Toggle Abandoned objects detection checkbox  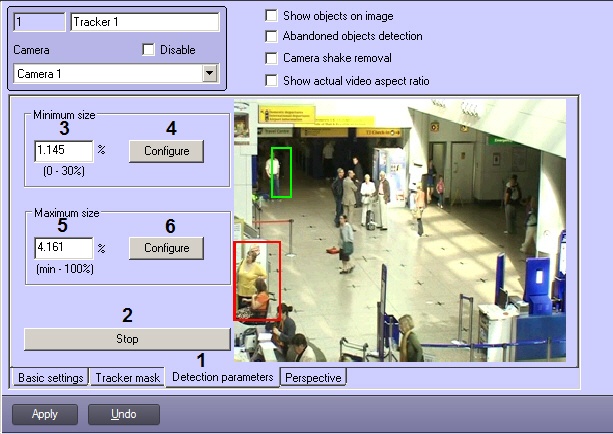tap(271, 37)
